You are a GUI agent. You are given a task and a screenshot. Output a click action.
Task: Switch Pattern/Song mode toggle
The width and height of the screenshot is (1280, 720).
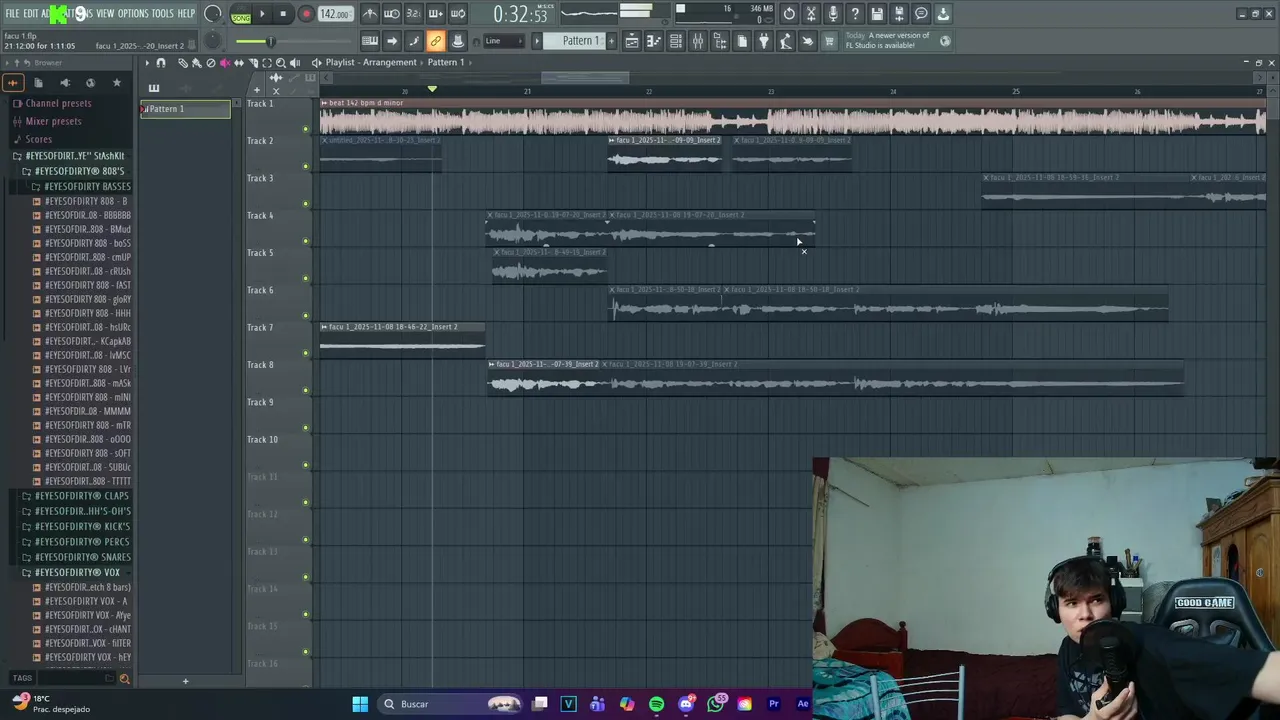click(241, 14)
